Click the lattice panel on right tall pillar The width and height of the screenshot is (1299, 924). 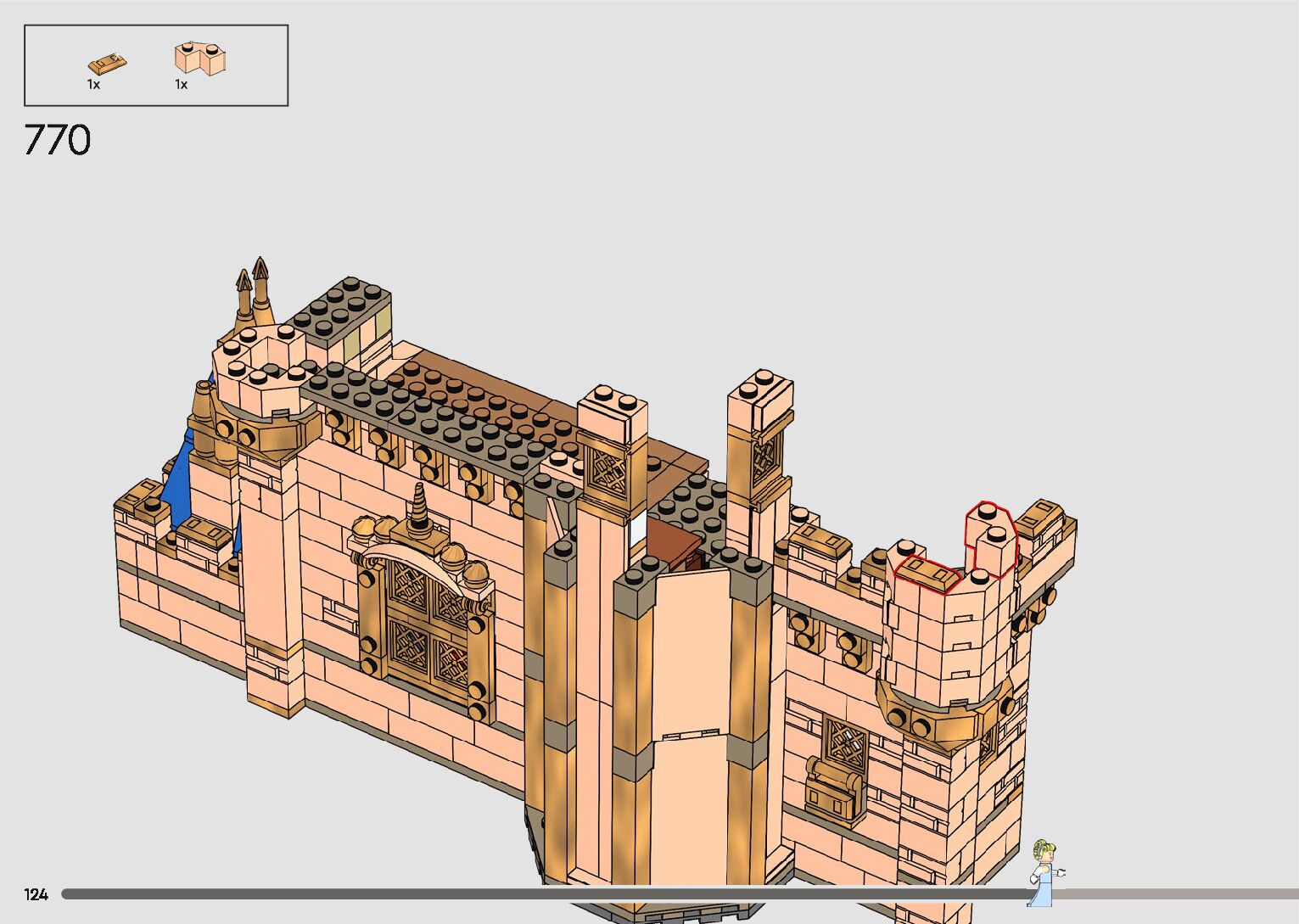click(763, 458)
